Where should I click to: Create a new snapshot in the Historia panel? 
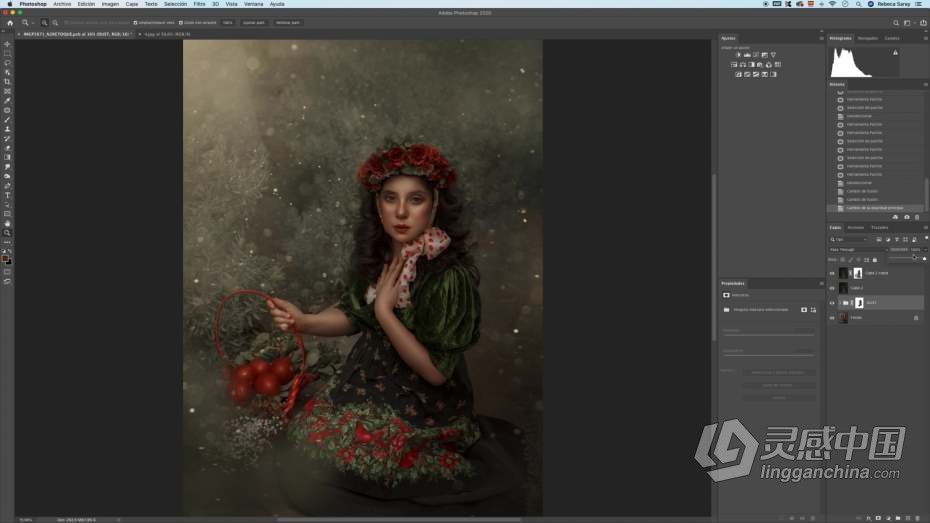[x=906, y=217]
